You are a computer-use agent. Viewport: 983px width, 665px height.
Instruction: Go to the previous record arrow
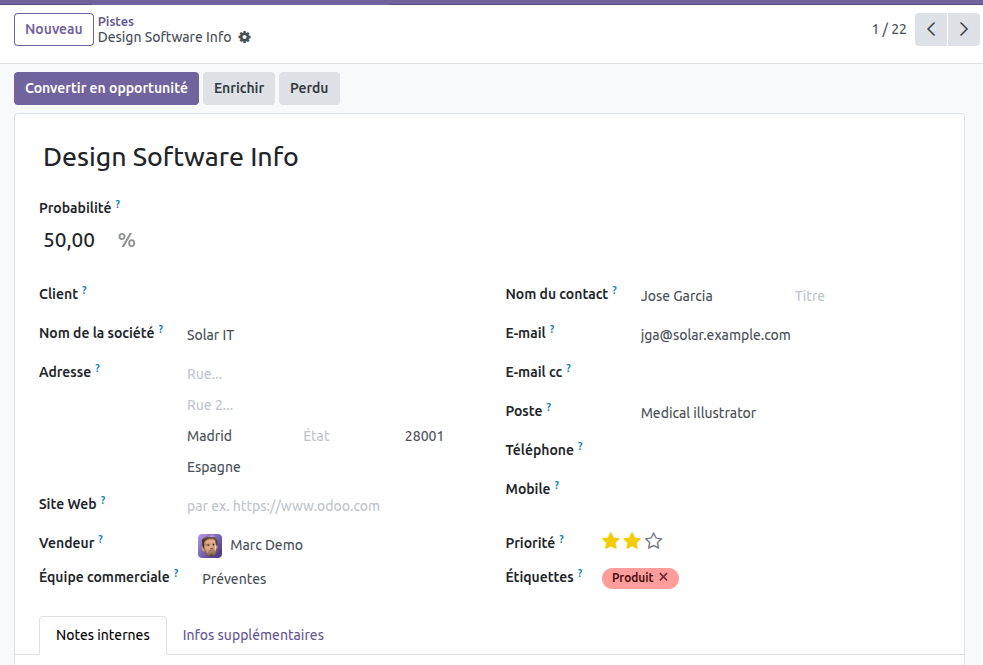(x=931, y=29)
